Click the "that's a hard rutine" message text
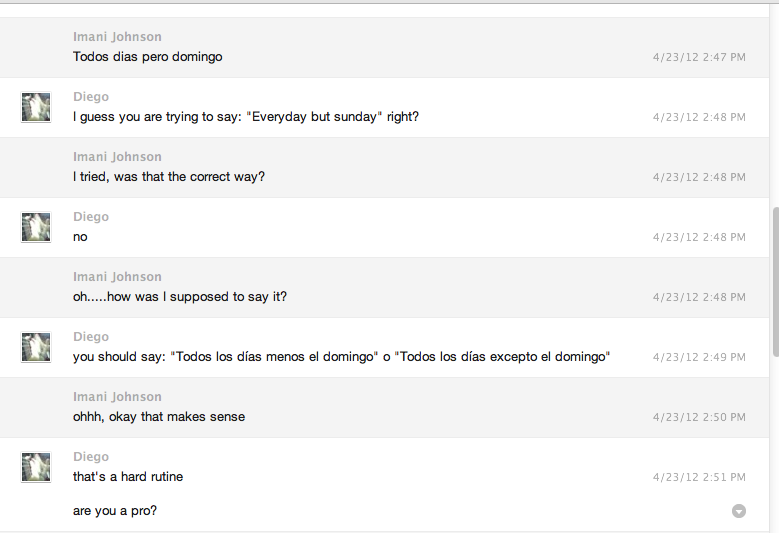 (x=128, y=477)
